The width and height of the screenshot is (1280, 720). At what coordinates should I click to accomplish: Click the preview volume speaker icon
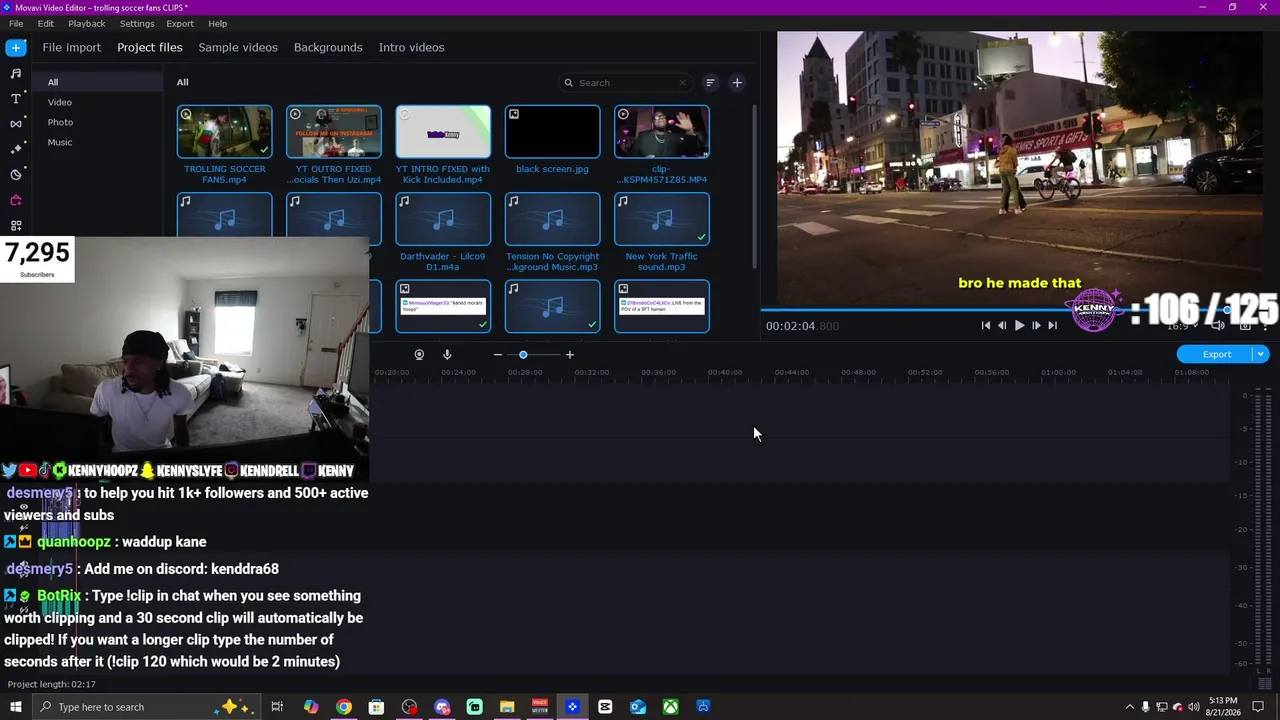(x=1218, y=326)
